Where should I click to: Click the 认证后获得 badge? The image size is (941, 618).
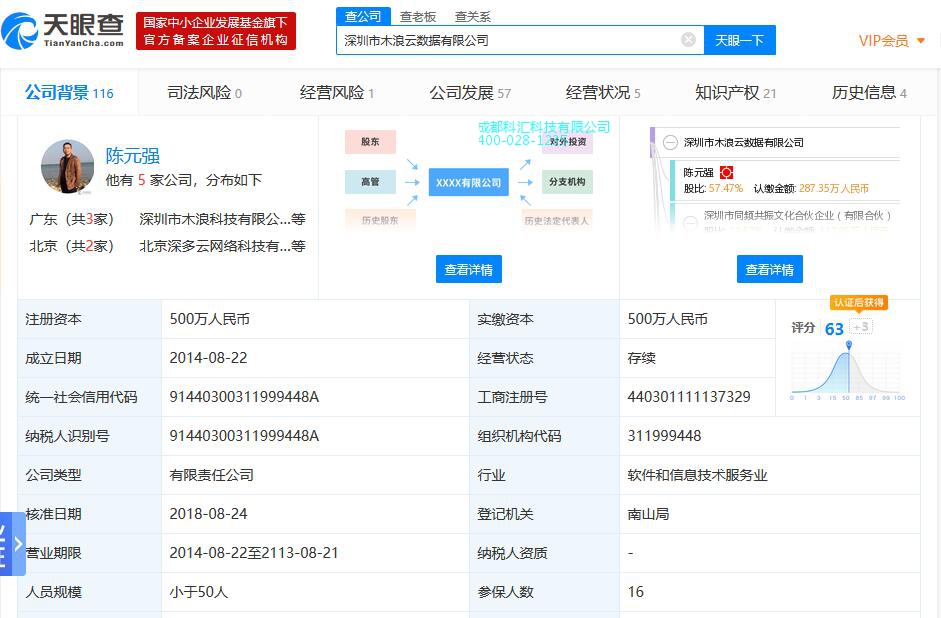[859, 302]
